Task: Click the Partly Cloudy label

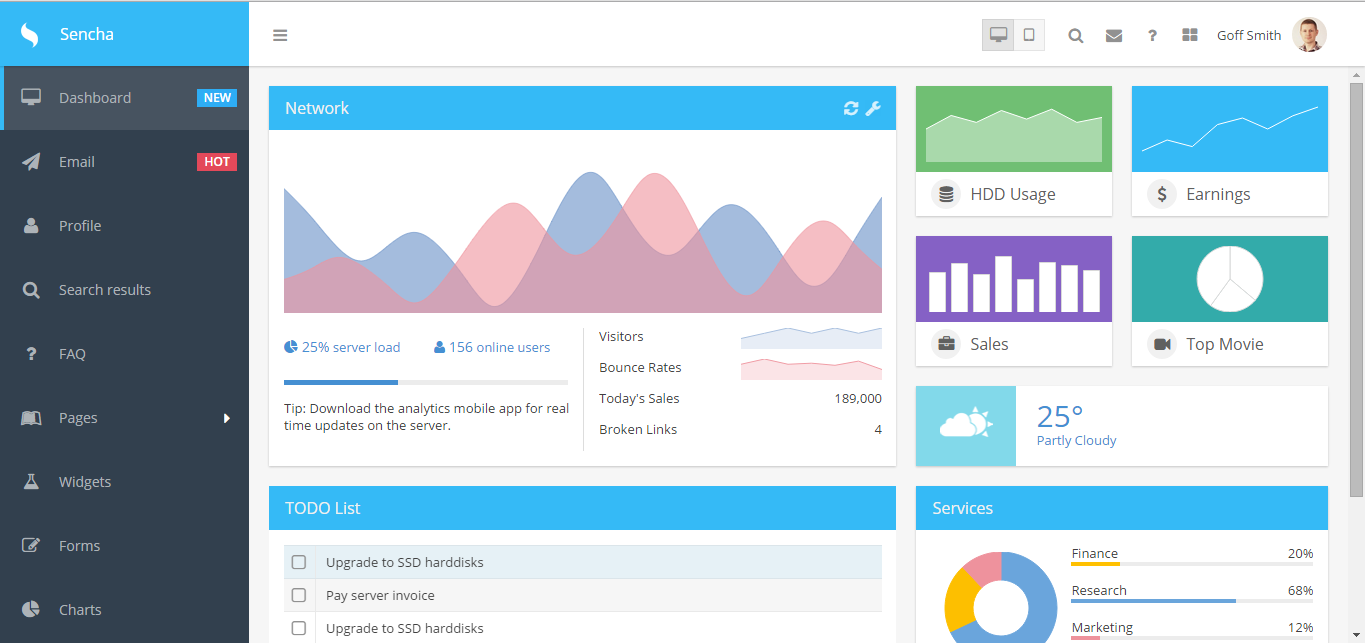Action: coord(1076,440)
